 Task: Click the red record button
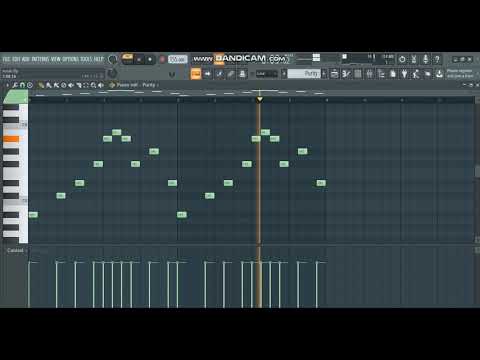click(162, 60)
